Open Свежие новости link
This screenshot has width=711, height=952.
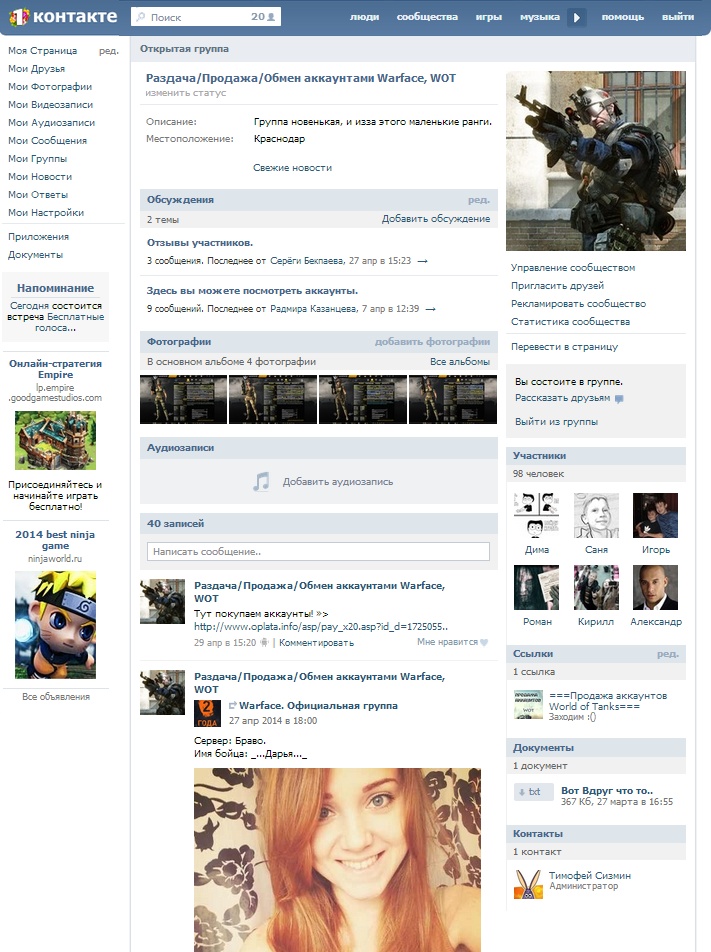(x=293, y=168)
